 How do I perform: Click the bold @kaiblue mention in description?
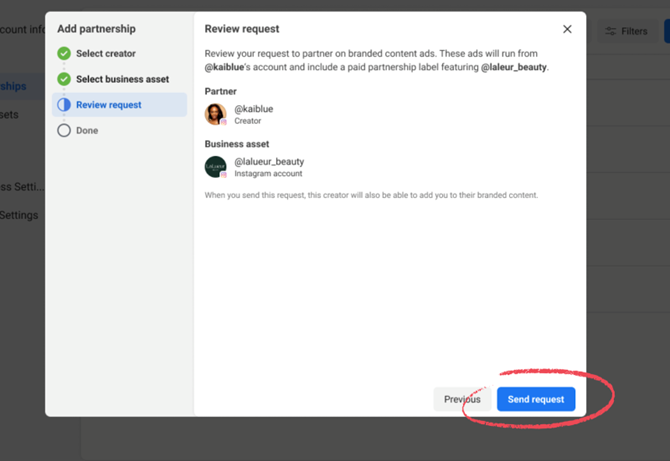point(224,67)
